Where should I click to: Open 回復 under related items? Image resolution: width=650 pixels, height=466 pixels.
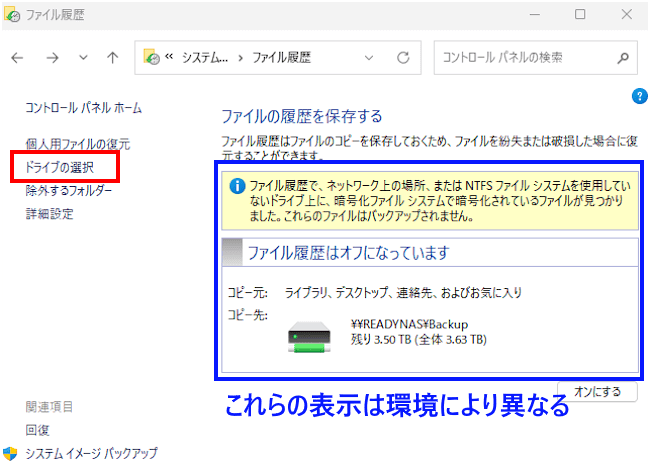37,430
